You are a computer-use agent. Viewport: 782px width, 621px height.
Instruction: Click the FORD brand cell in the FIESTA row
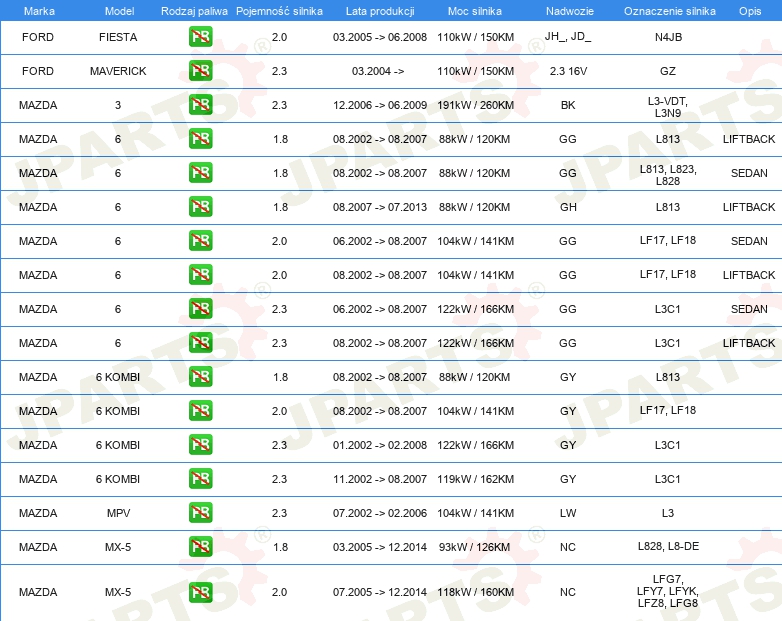pos(38,37)
